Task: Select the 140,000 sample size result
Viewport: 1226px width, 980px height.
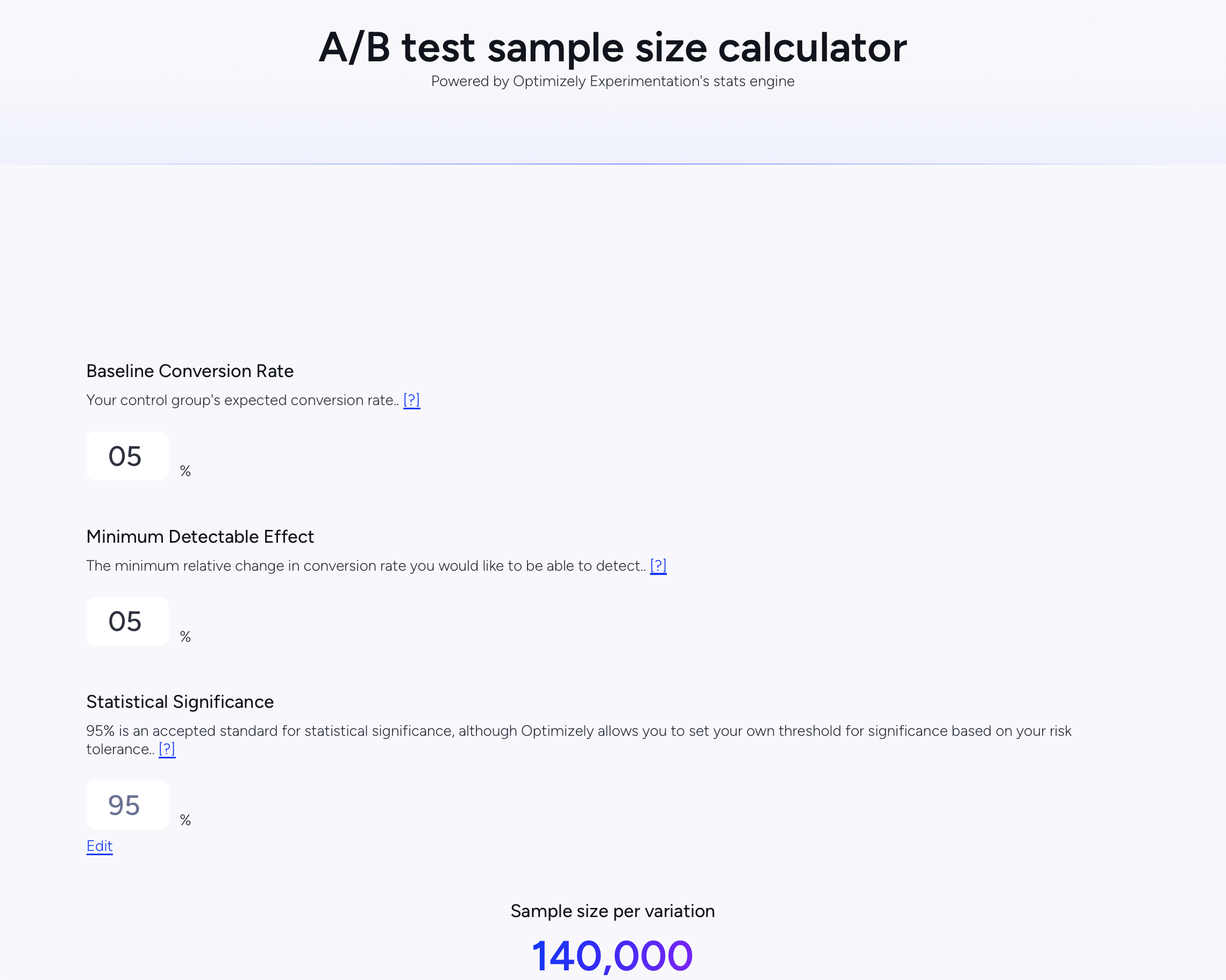Action: pyautogui.click(x=613, y=956)
